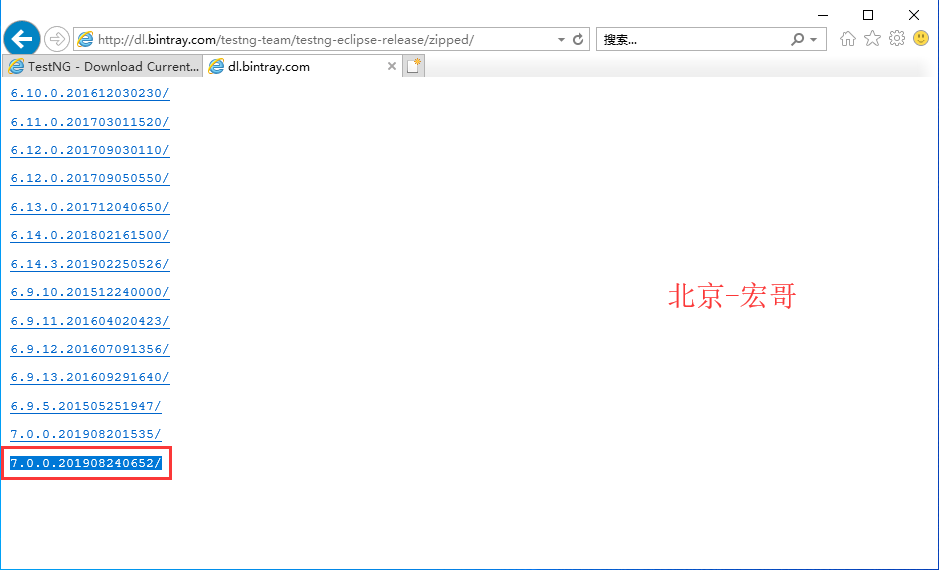The width and height of the screenshot is (939, 570).
Task: Refresh the page with the reload icon
Action: coord(578,40)
